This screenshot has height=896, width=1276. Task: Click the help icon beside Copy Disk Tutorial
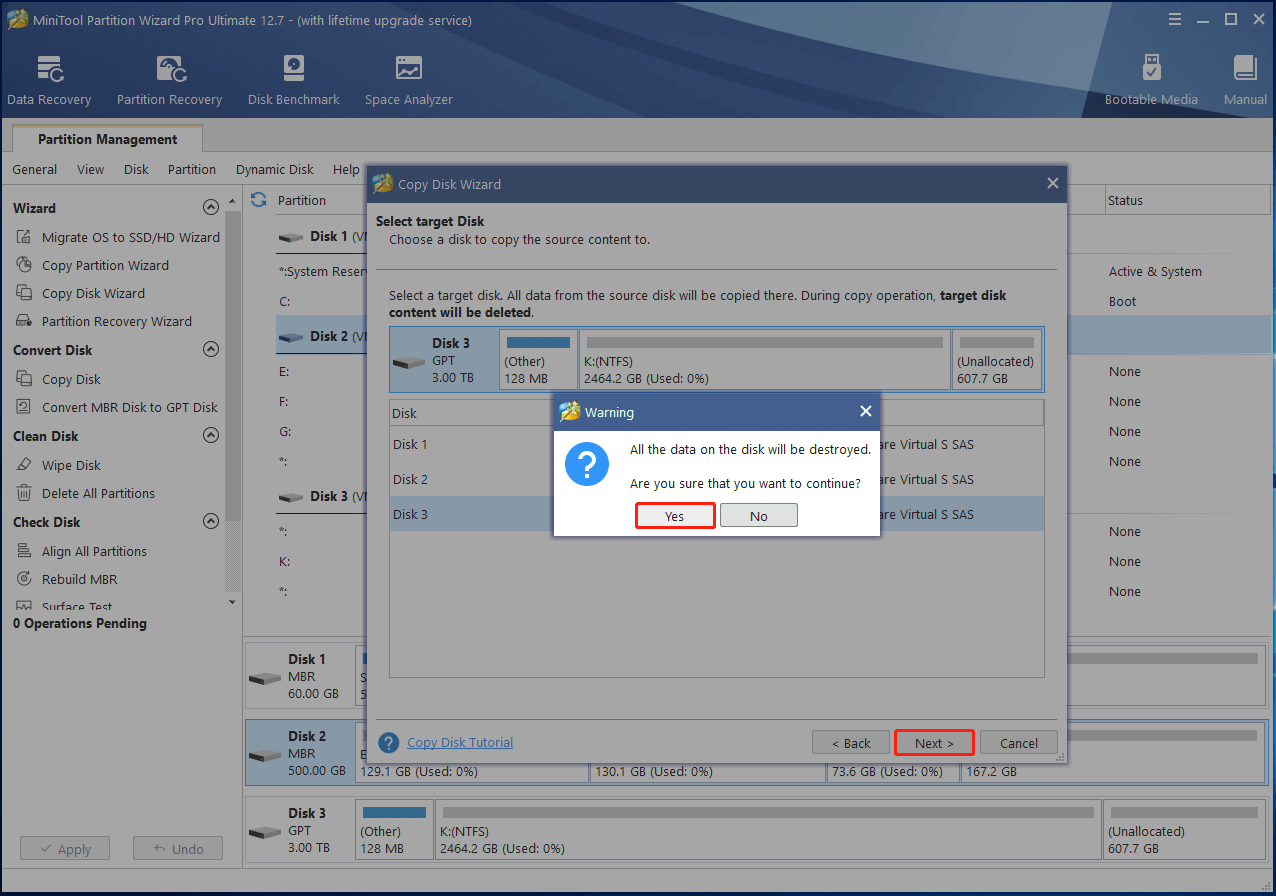point(389,743)
